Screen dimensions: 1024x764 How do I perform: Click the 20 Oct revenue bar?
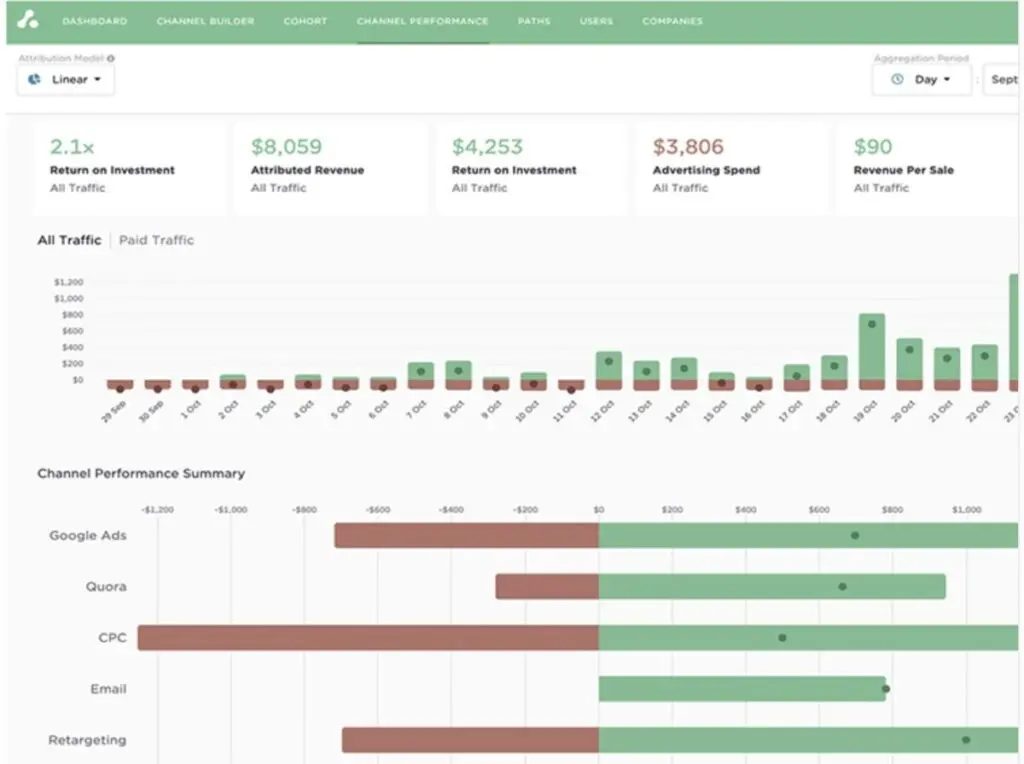point(910,359)
